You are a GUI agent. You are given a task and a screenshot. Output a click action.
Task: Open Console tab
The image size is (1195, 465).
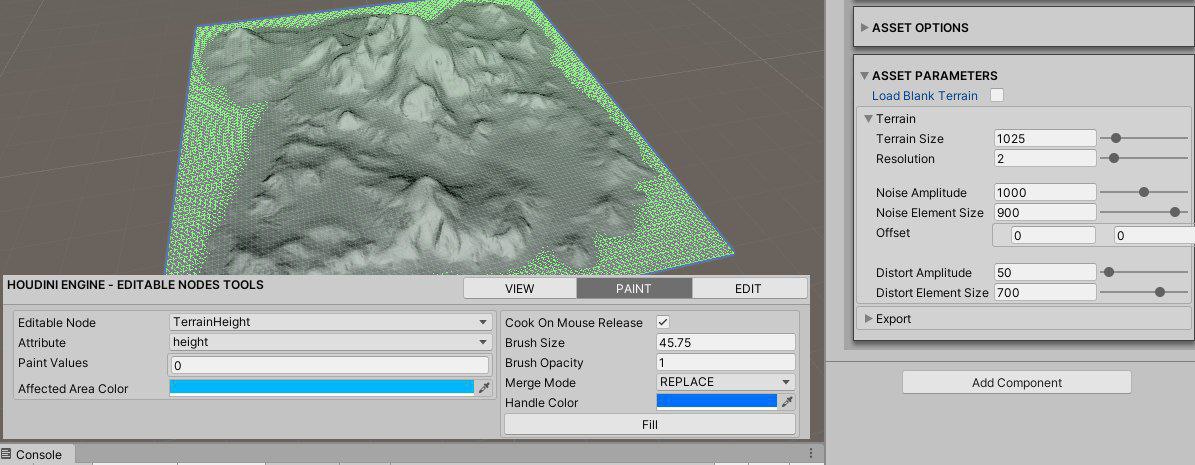37,454
